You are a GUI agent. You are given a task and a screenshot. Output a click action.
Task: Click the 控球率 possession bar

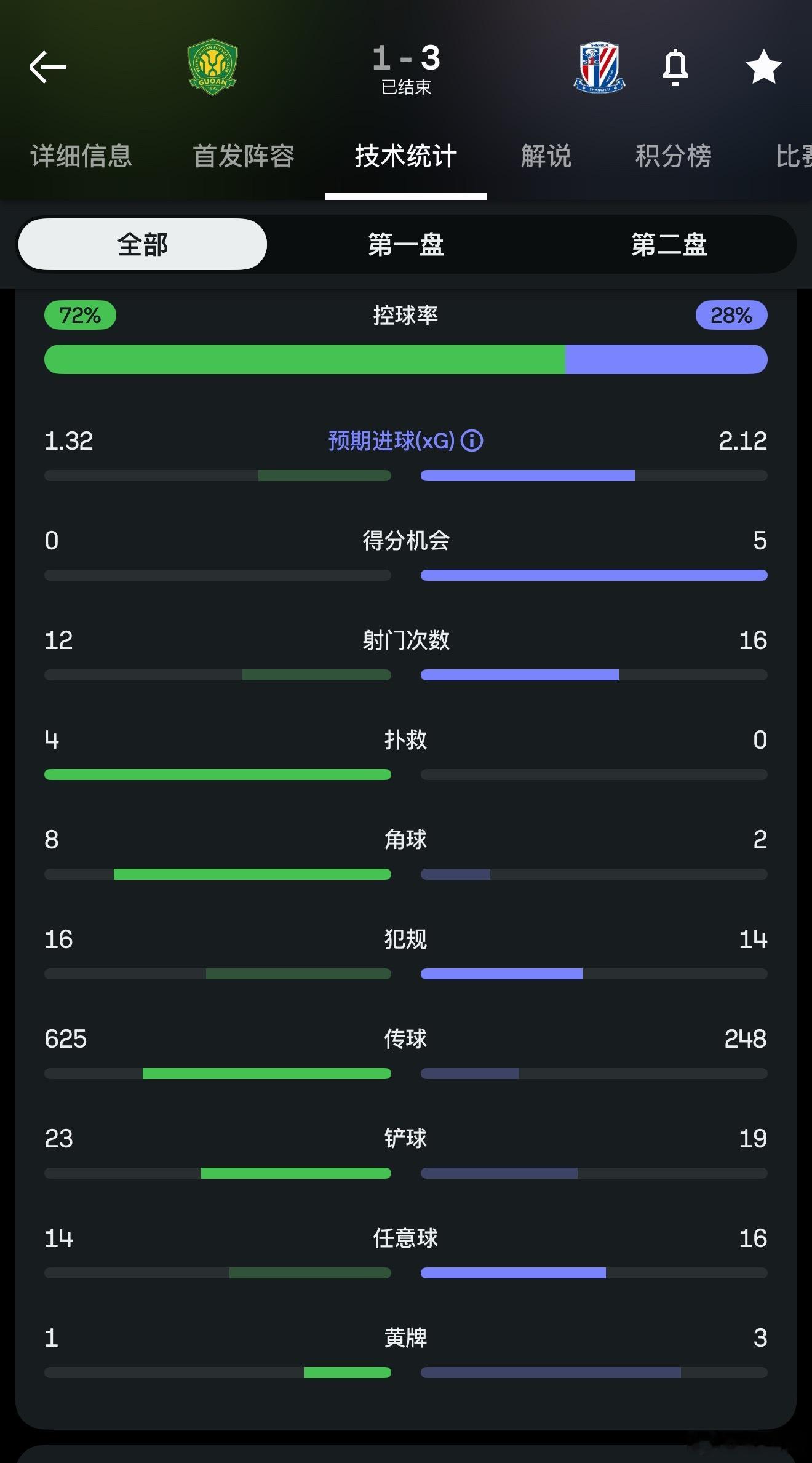pyautogui.click(x=406, y=359)
